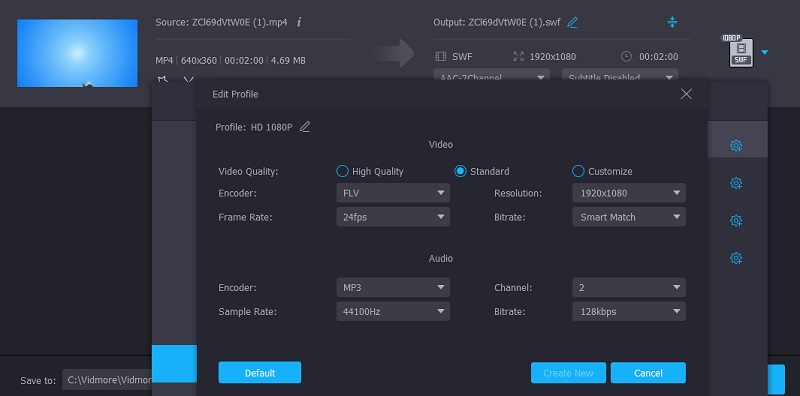Open the 1080P SWF output format icon

739,52
